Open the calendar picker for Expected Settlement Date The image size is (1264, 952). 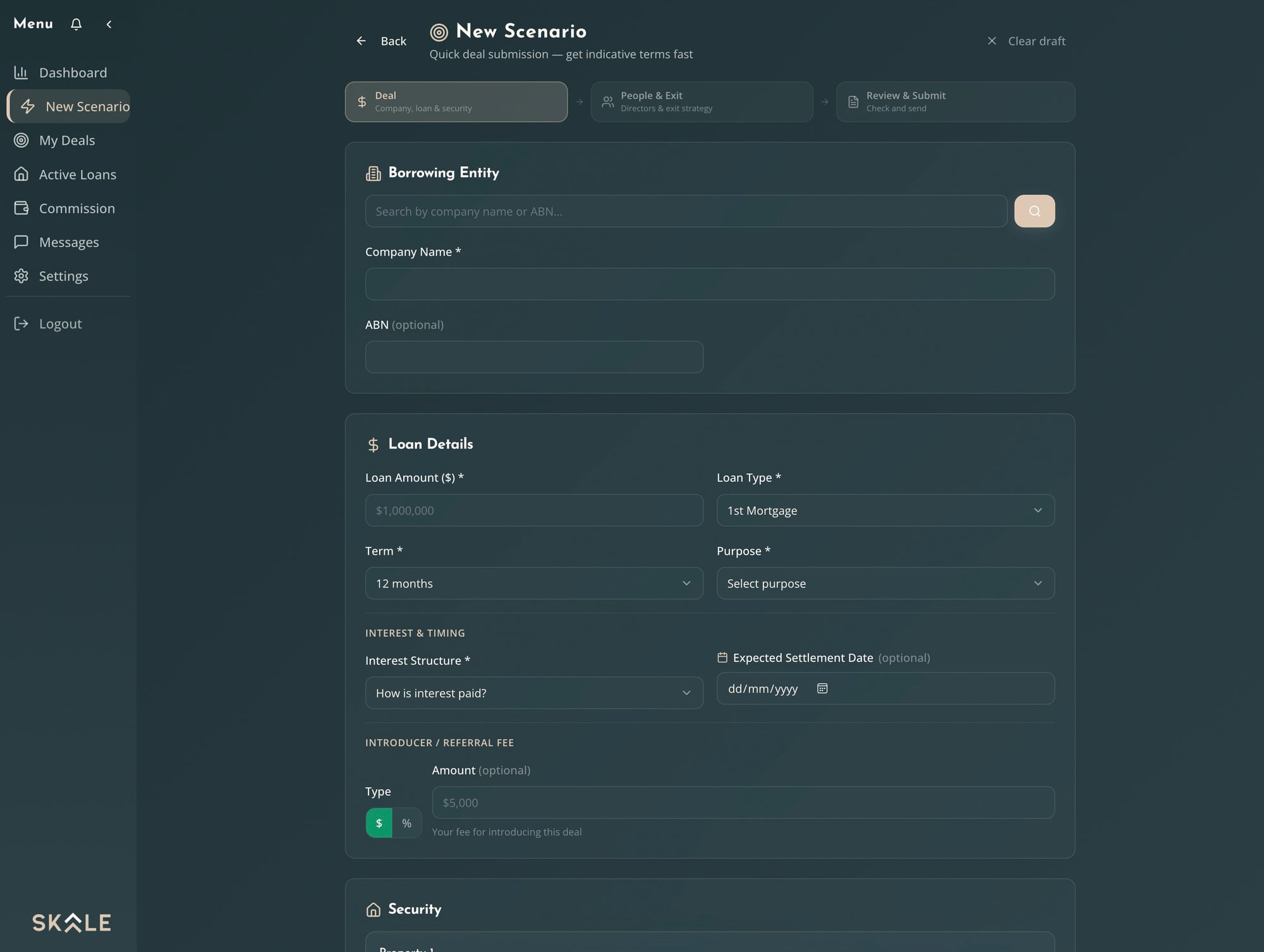pyautogui.click(x=822, y=688)
